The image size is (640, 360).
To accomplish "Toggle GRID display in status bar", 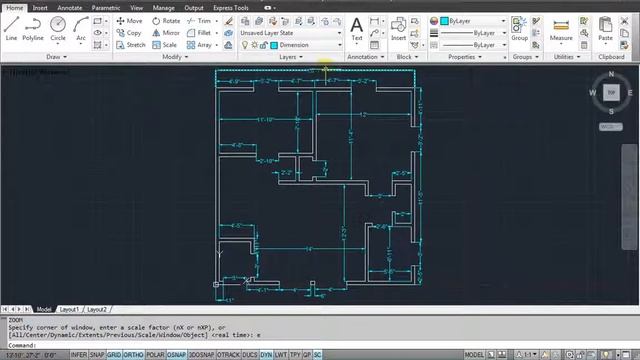I will coord(114,355).
